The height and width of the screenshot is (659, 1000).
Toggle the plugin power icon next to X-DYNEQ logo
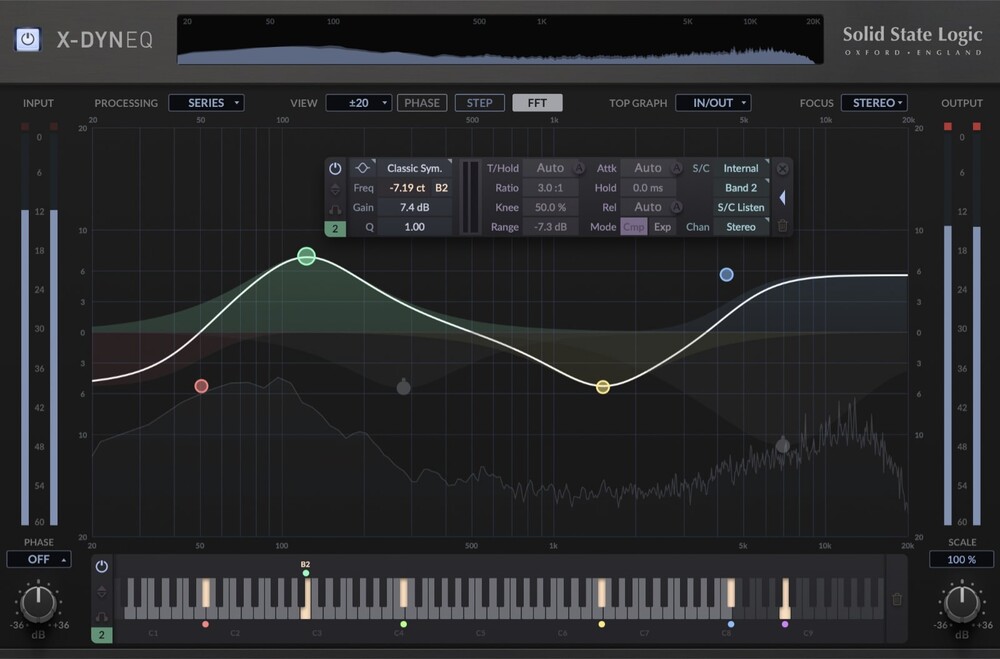(27, 40)
